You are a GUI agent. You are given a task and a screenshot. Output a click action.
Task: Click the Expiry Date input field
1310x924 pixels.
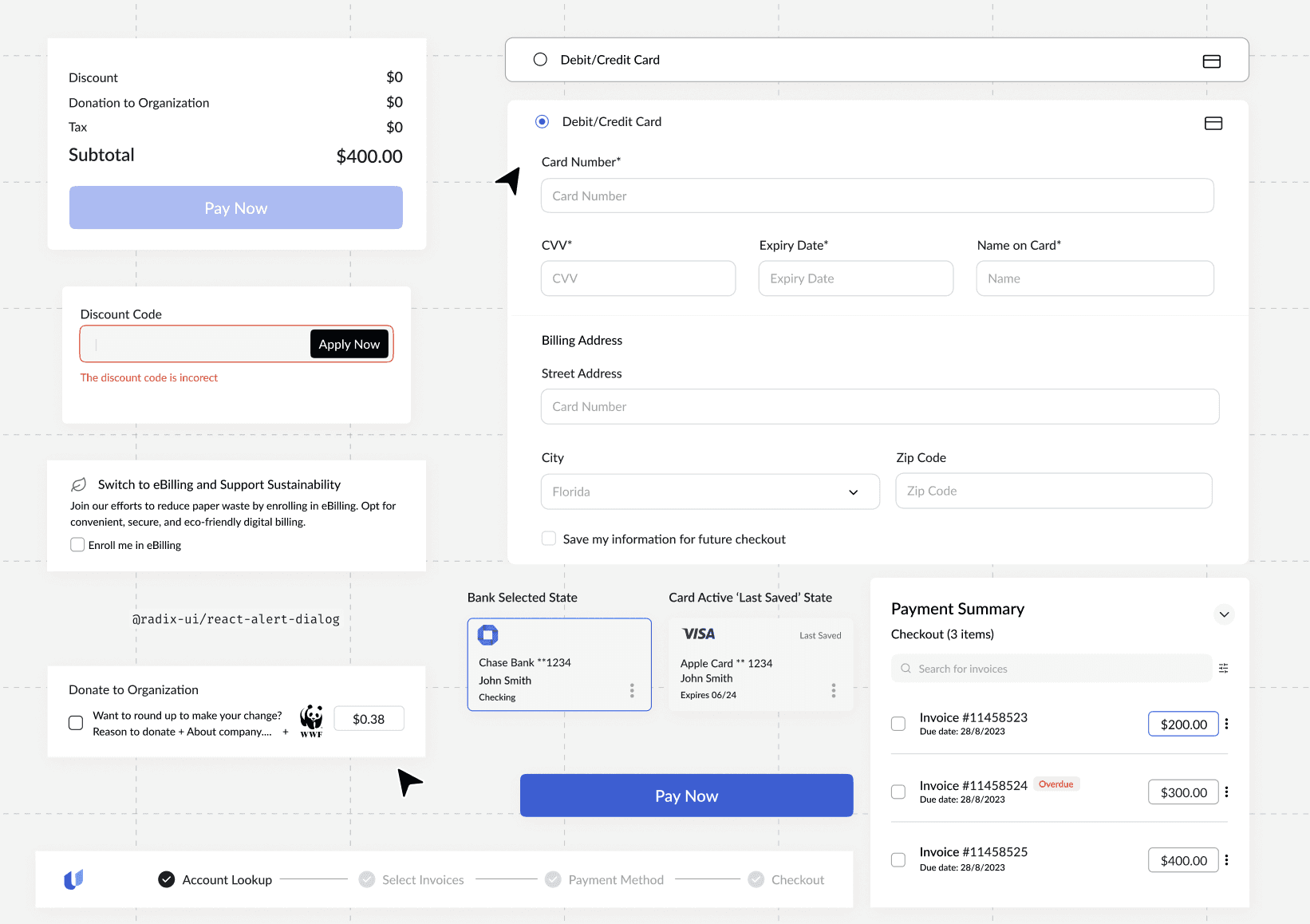click(856, 278)
